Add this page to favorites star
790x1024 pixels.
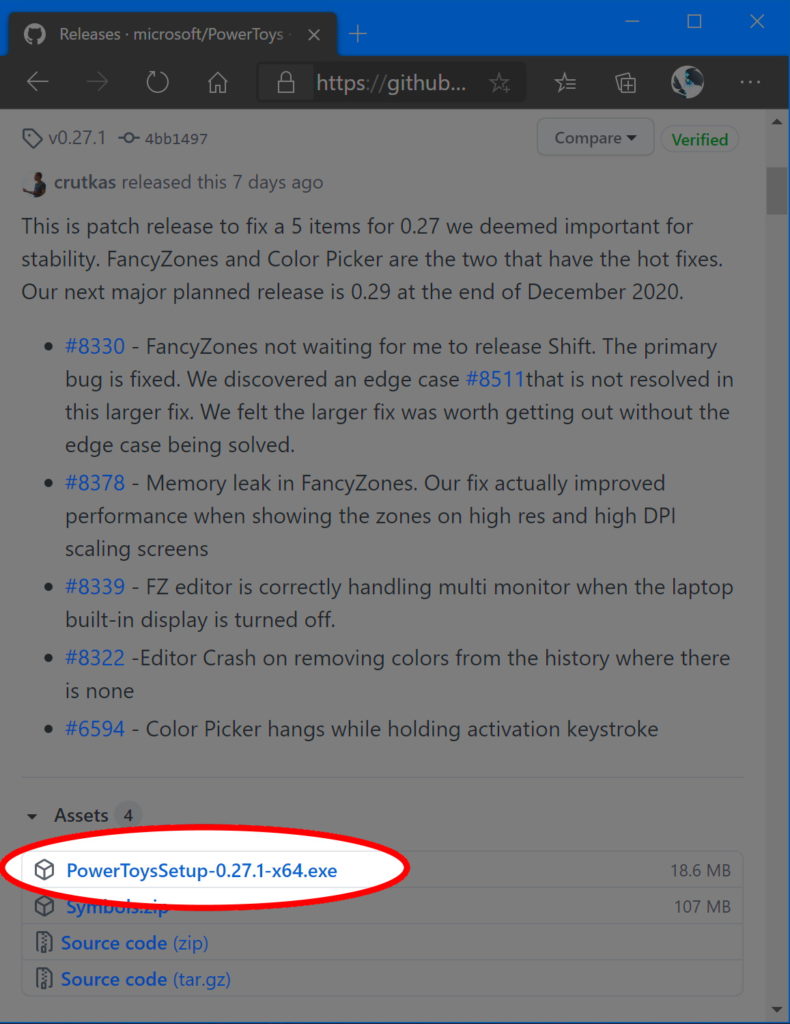click(x=499, y=83)
